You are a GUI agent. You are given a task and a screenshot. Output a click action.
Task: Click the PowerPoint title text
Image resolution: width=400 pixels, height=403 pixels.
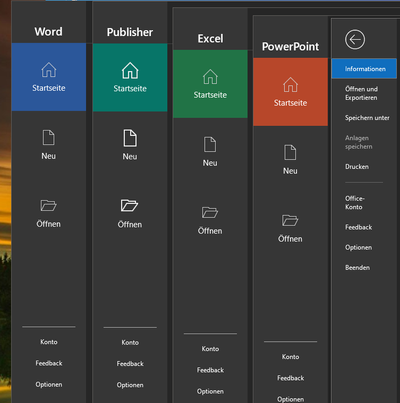coord(290,47)
